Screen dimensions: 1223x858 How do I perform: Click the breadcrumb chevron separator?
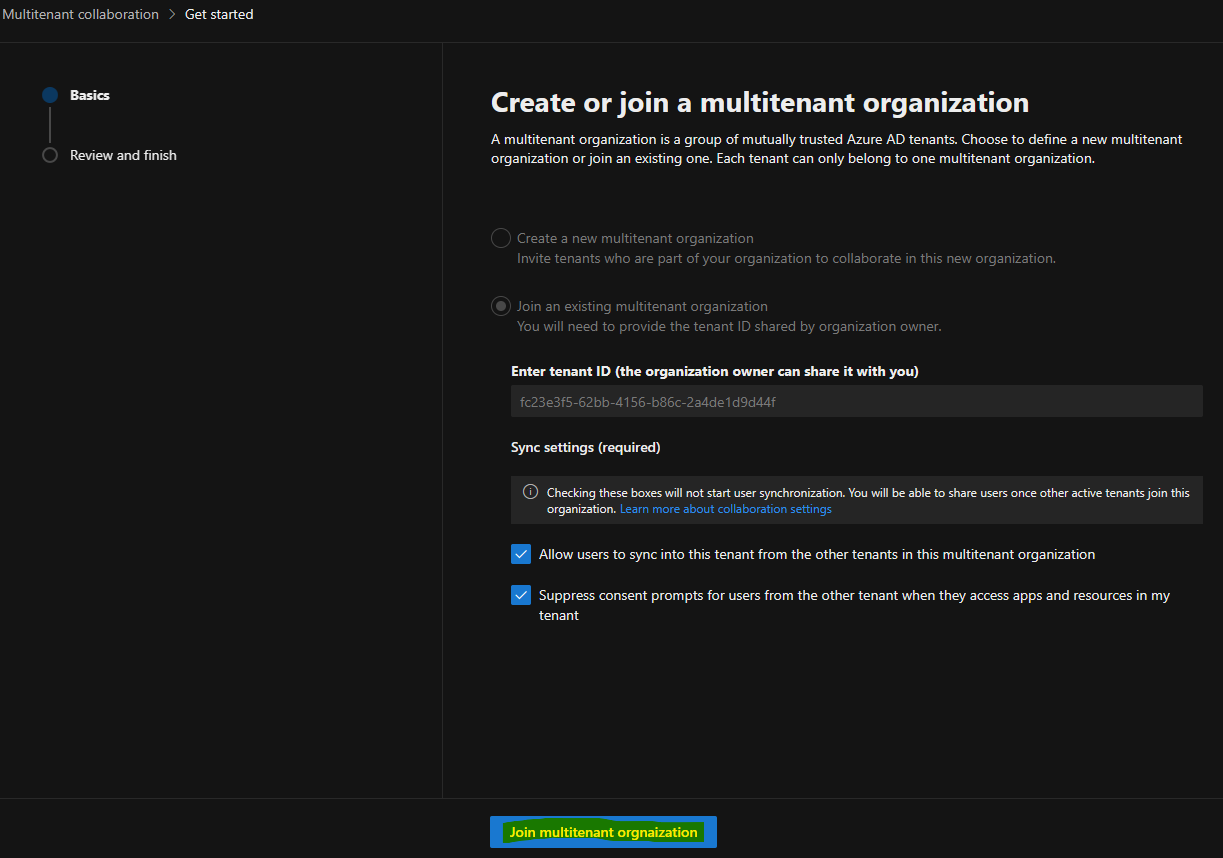(x=172, y=14)
